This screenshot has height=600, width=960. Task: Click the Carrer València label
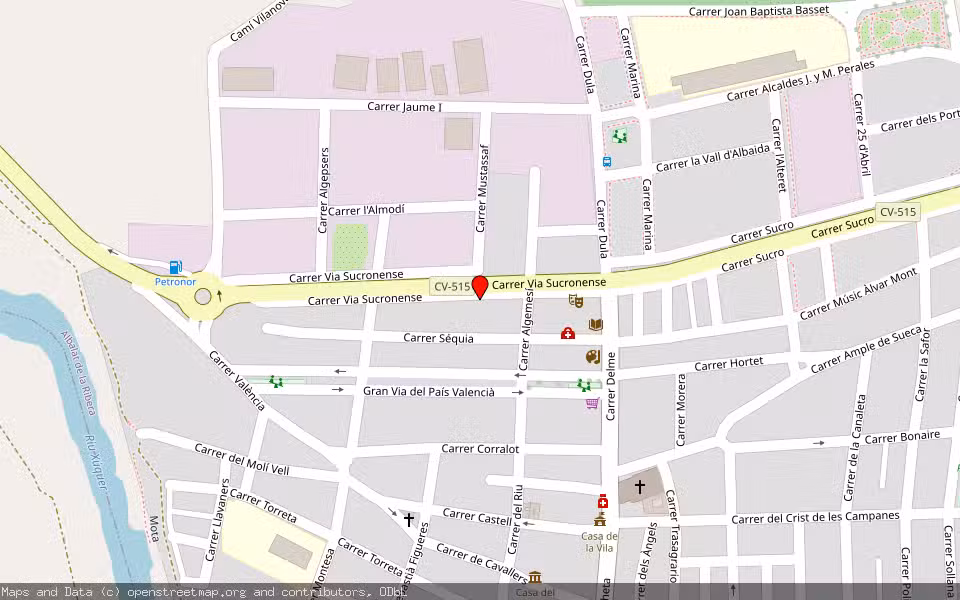(237, 381)
